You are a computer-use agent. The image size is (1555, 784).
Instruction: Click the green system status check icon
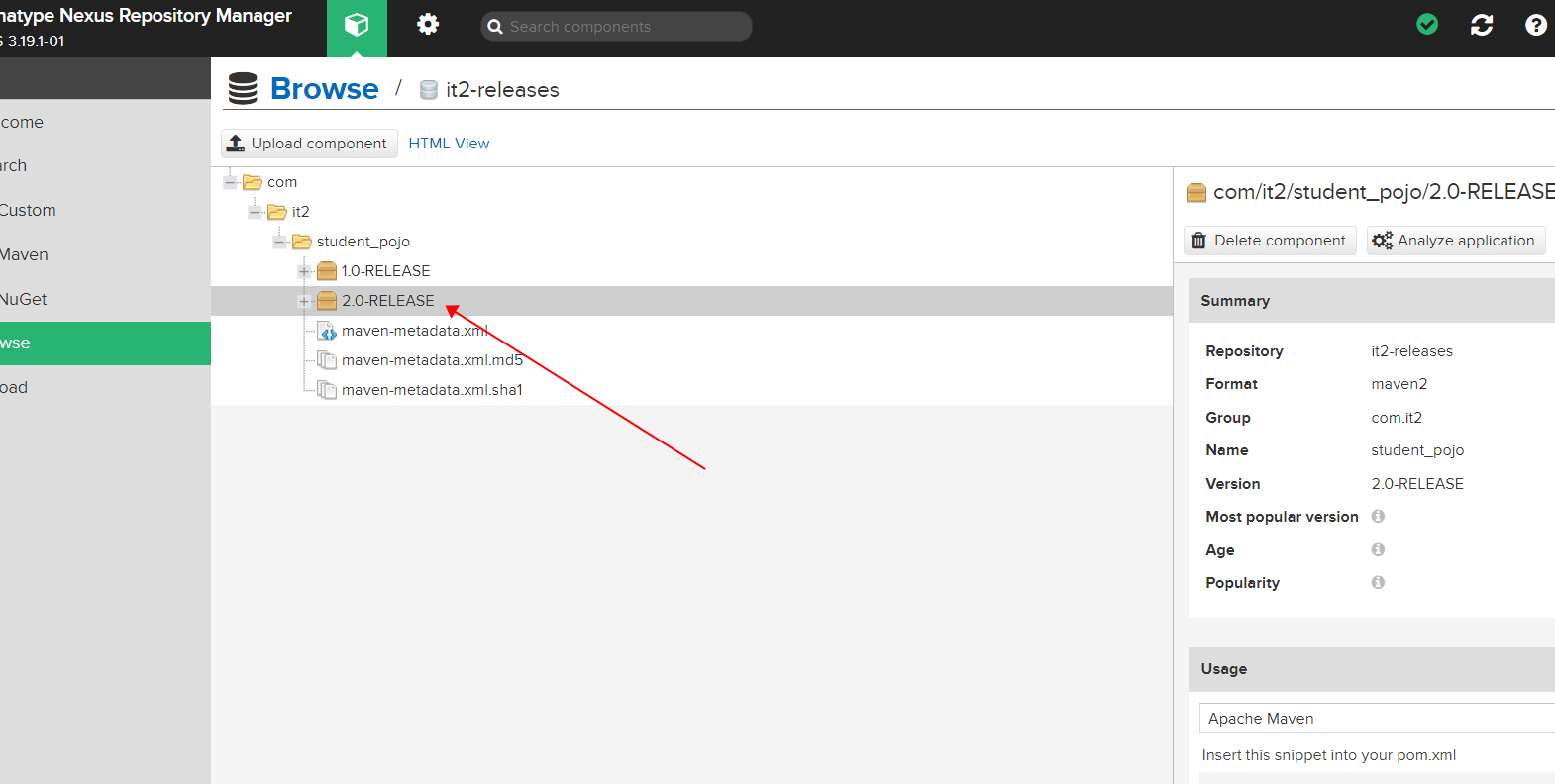pyautogui.click(x=1427, y=25)
